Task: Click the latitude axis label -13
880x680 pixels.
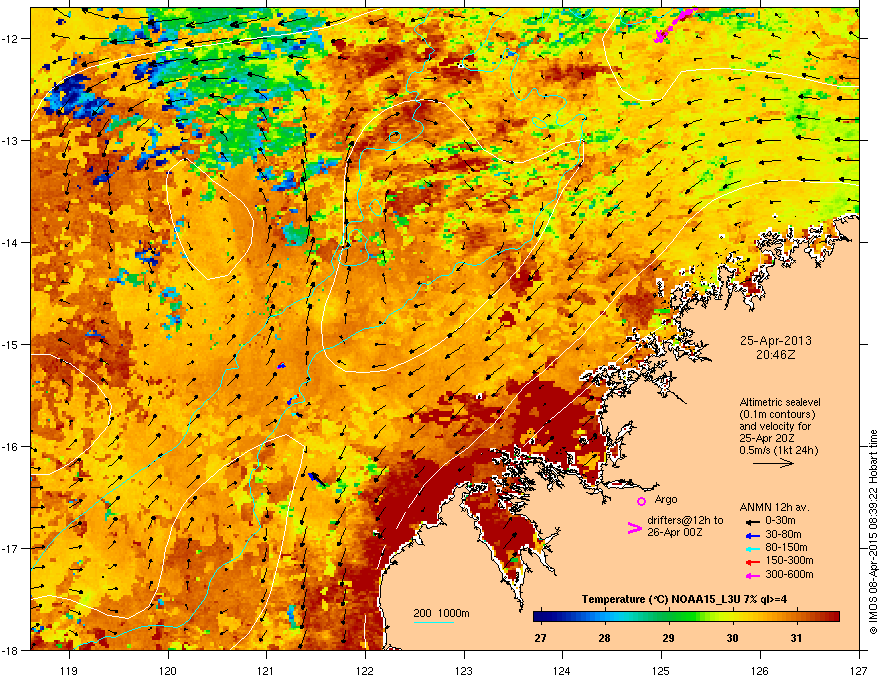Action: (x=11, y=141)
